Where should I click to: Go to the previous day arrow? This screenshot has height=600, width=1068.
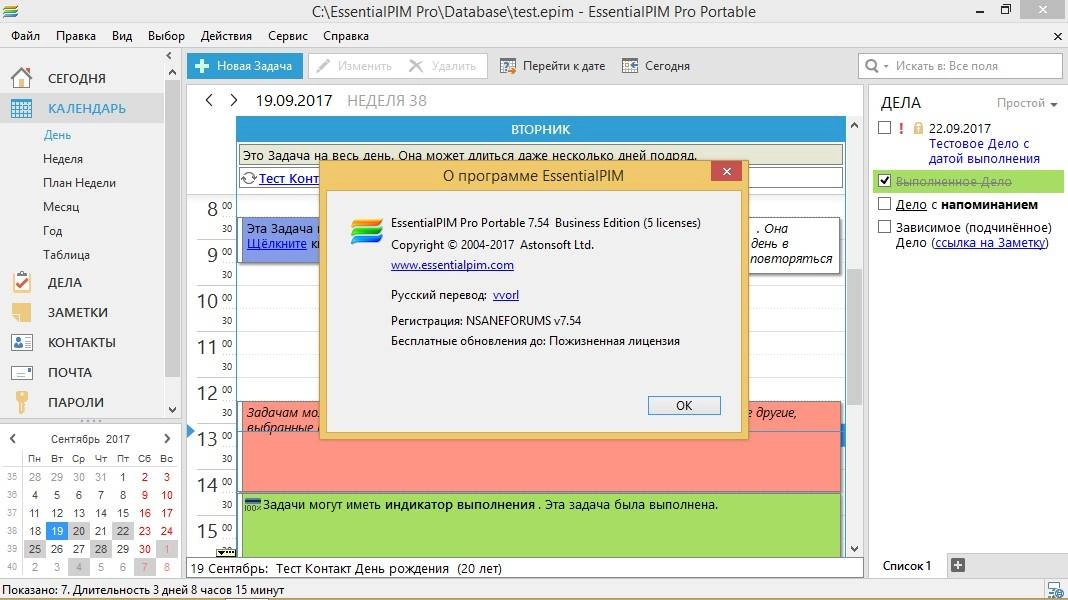209,101
